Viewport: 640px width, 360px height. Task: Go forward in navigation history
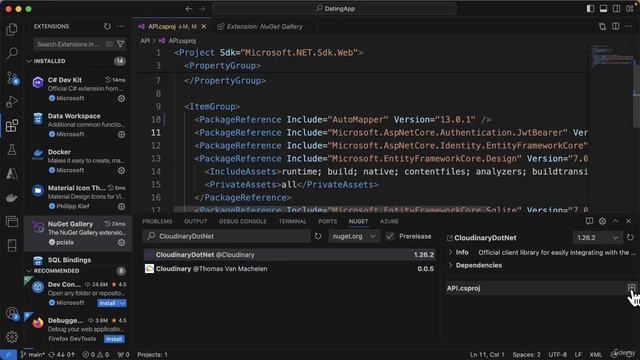click(x=202, y=9)
